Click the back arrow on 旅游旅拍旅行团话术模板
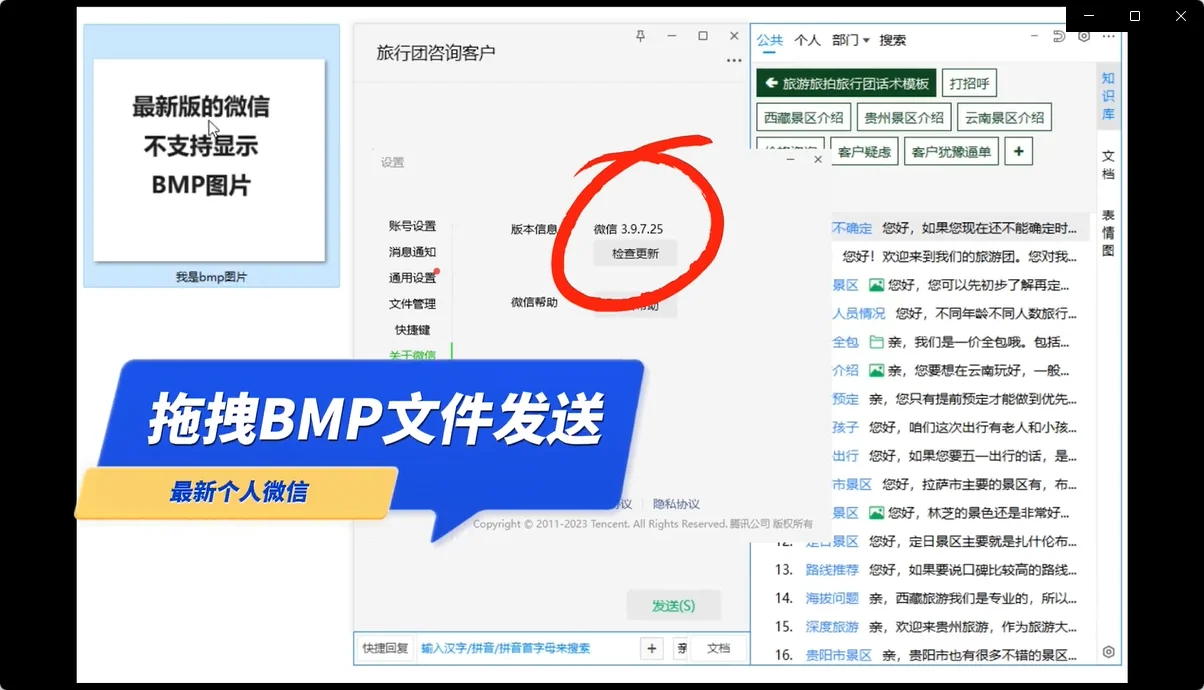Image resolution: width=1204 pixels, height=690 pixels. (x=771, y=83)
